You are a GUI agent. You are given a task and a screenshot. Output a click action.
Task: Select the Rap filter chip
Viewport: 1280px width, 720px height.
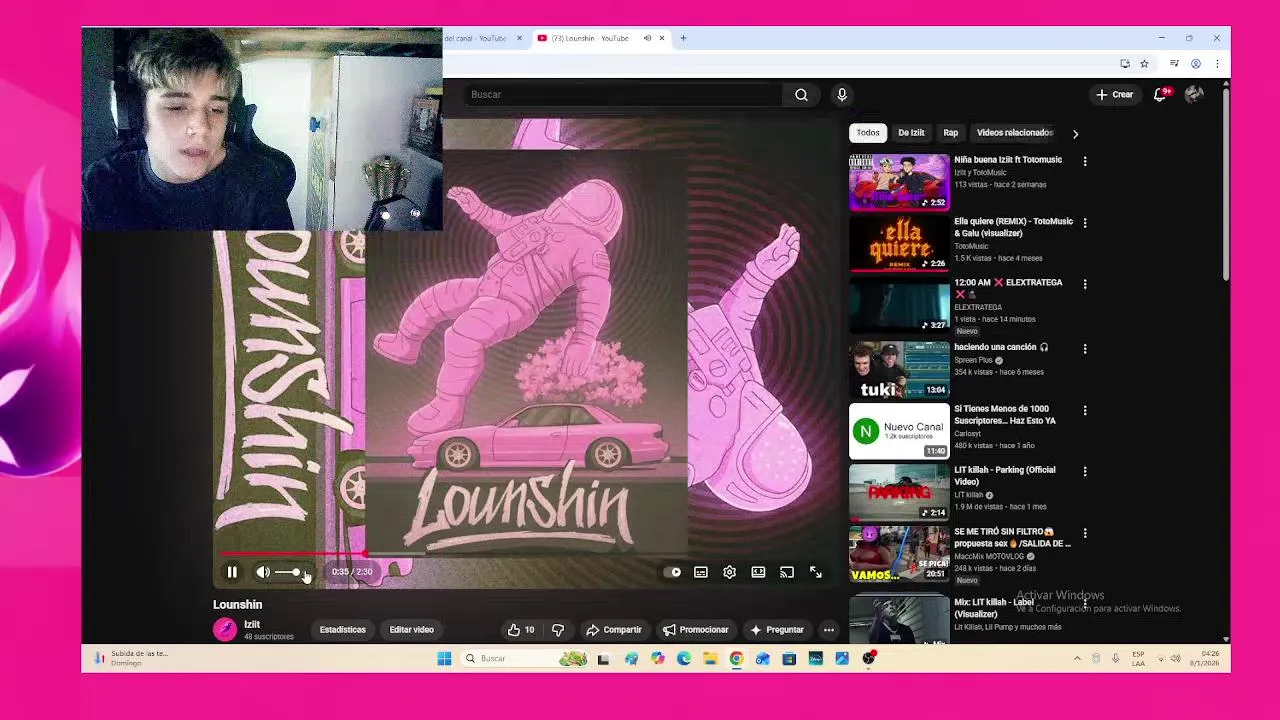(951, 133)
